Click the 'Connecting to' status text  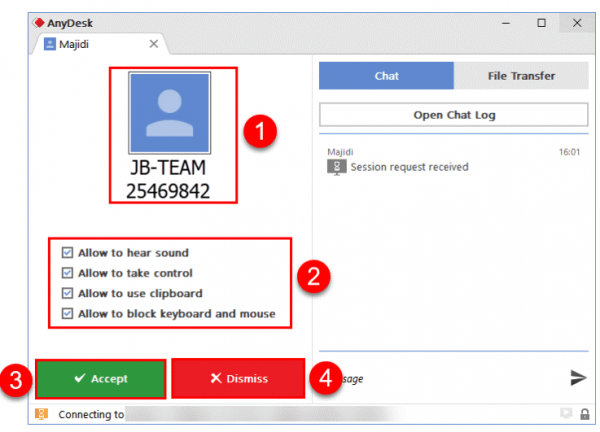91,414
